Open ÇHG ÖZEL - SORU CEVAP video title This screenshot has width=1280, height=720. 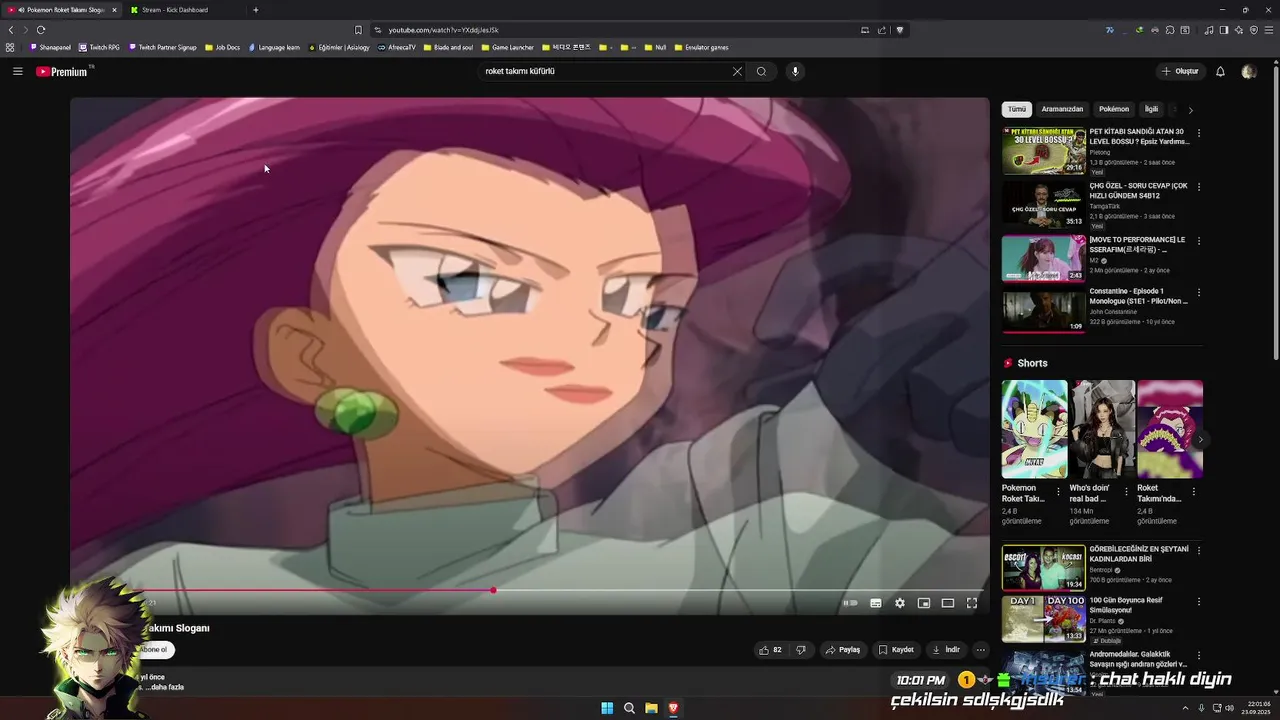pos(1139,190)
